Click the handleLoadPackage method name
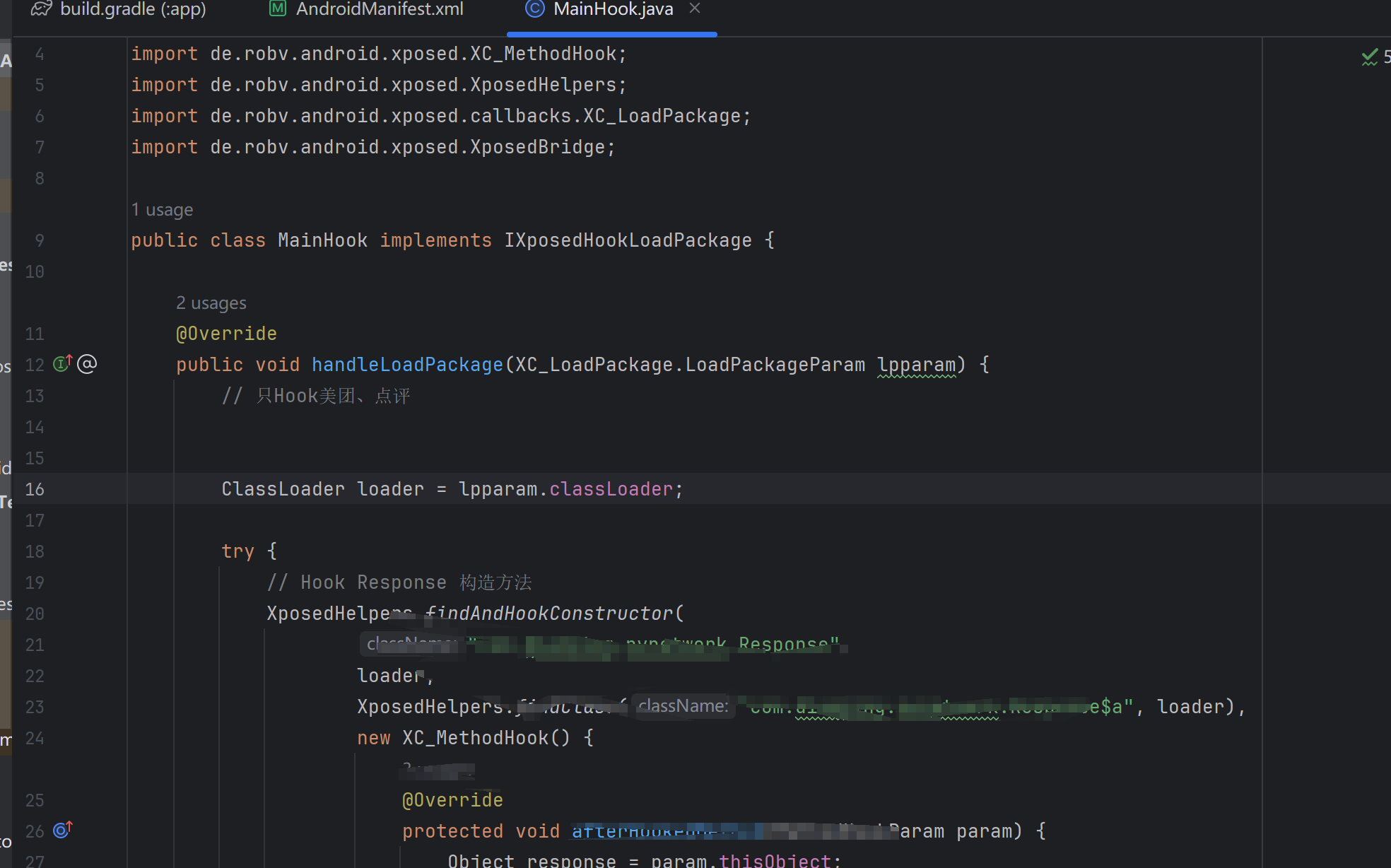 (407, 365)
